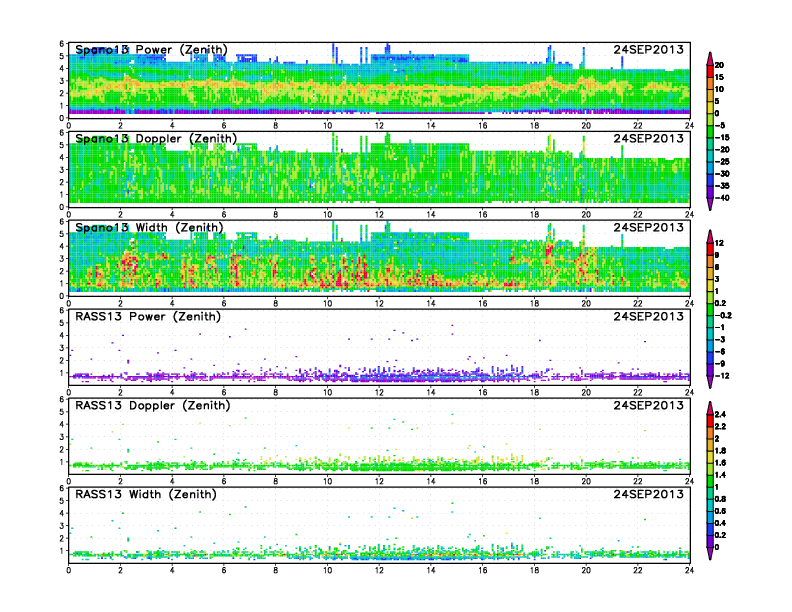
Task: Click the Spano13 Doppler (Zenith) panel title
Action: [x=156, y=139]
